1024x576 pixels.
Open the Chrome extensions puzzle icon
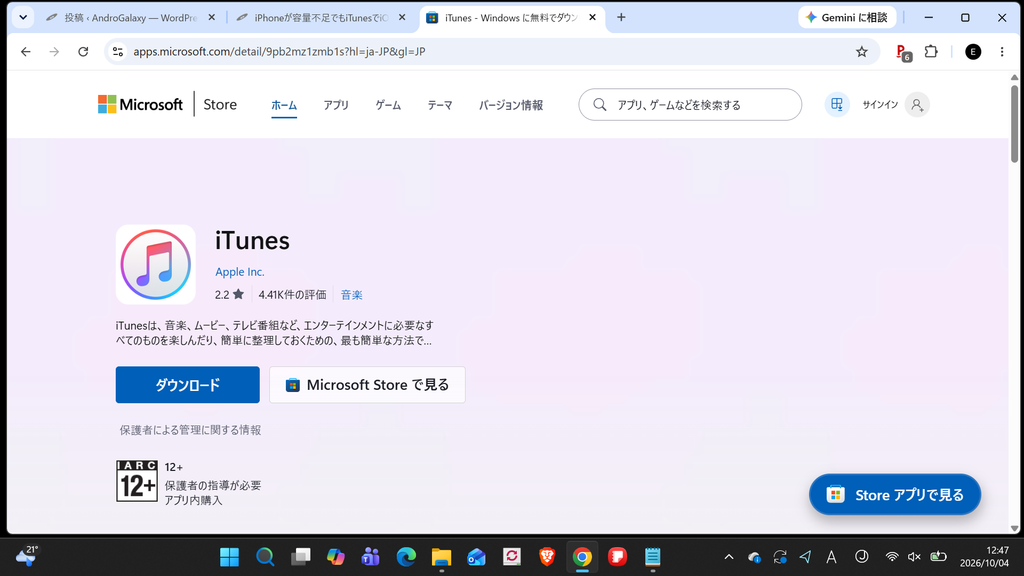point(931,51)
